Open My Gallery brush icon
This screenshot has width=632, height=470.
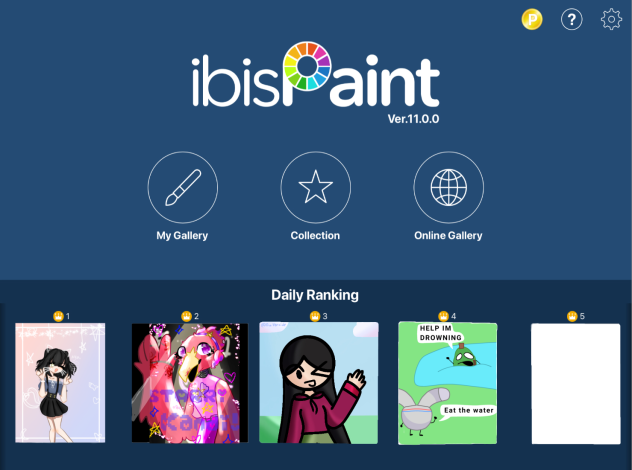[183, 187]
